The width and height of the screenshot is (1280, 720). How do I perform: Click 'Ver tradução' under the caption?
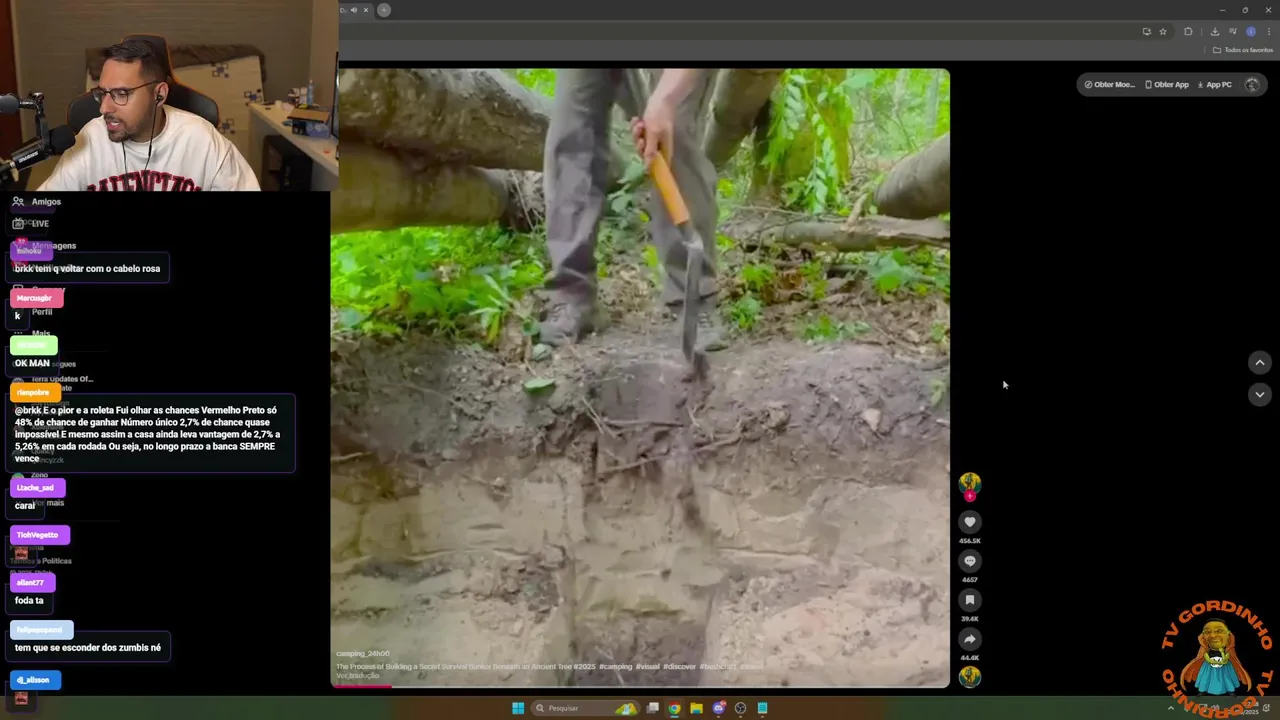coord(357,676)
